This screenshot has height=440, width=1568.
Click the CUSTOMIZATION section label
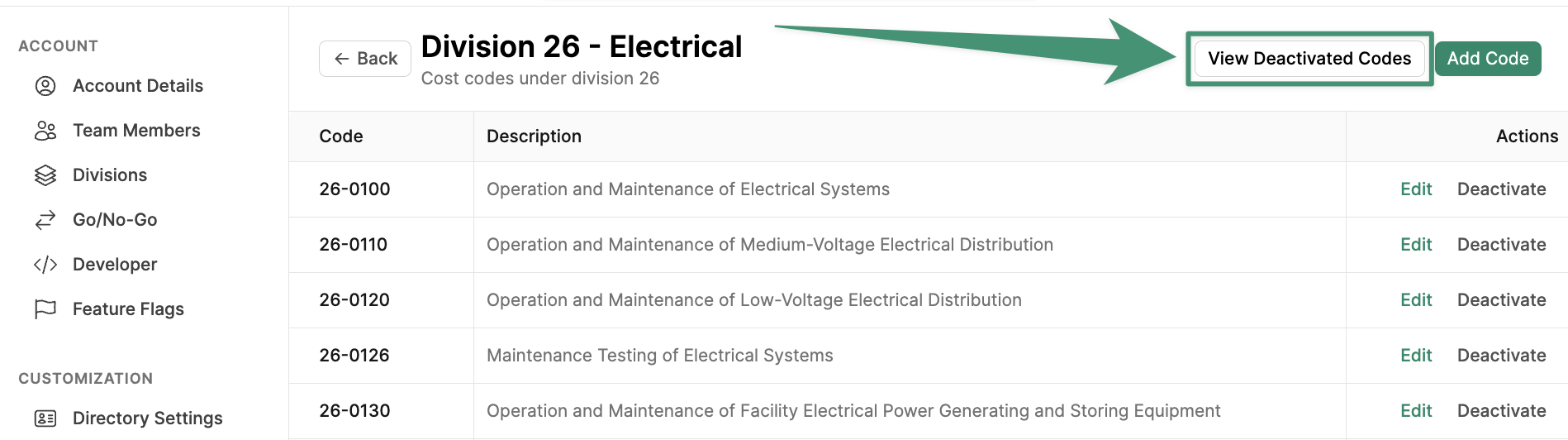pos(86,379)
